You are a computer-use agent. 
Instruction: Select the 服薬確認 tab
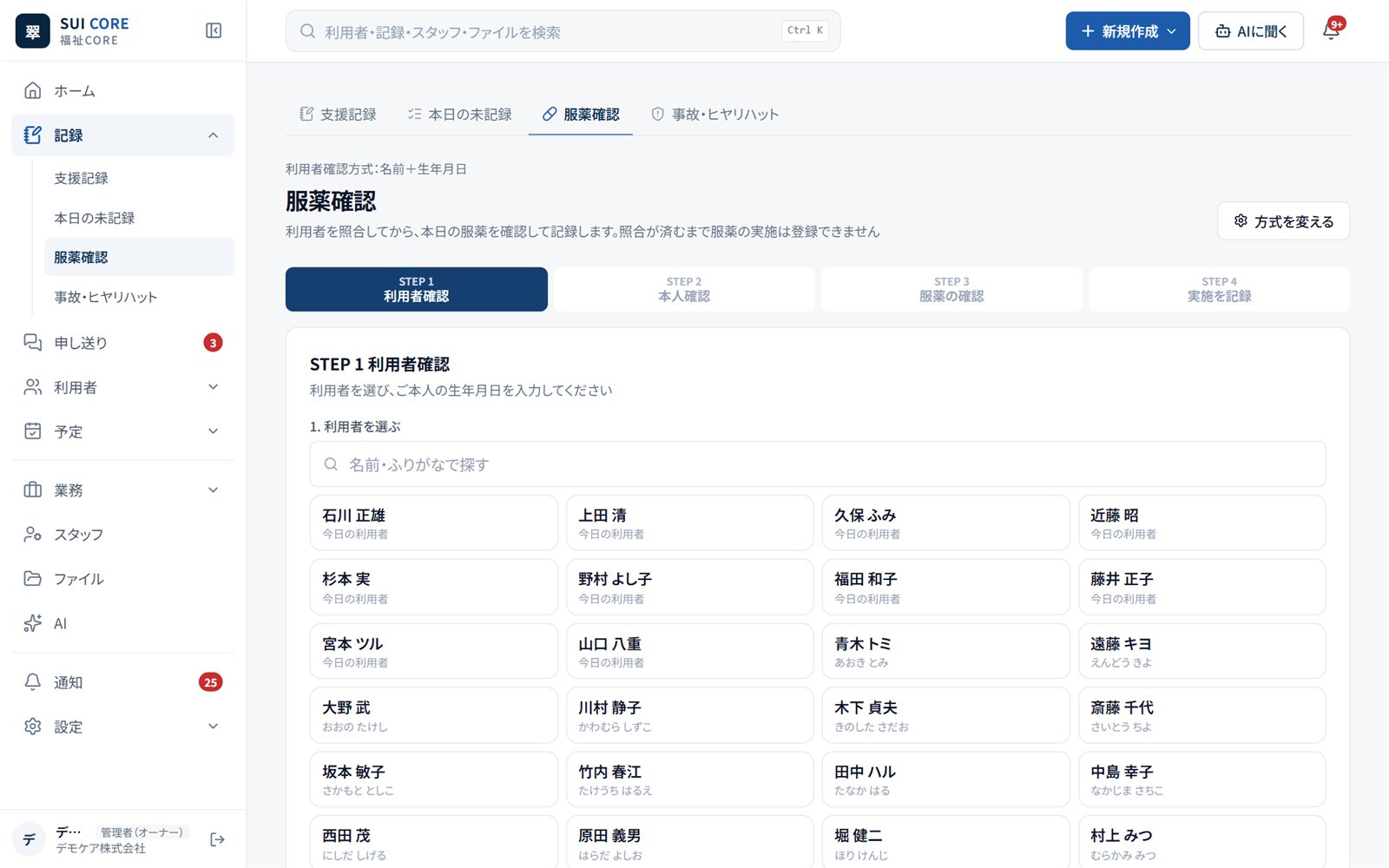click(x=581, y=115)
